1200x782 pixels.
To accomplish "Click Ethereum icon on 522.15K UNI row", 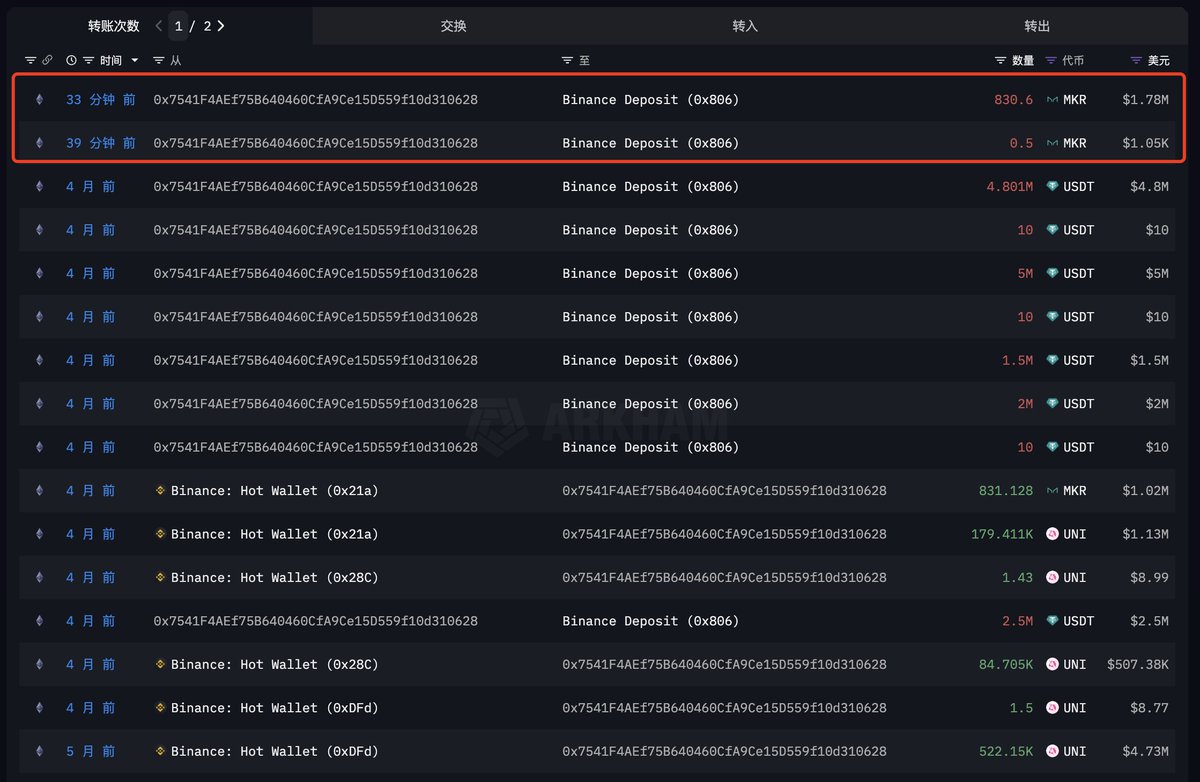I will pyautogui.click(x=40, y=751).
